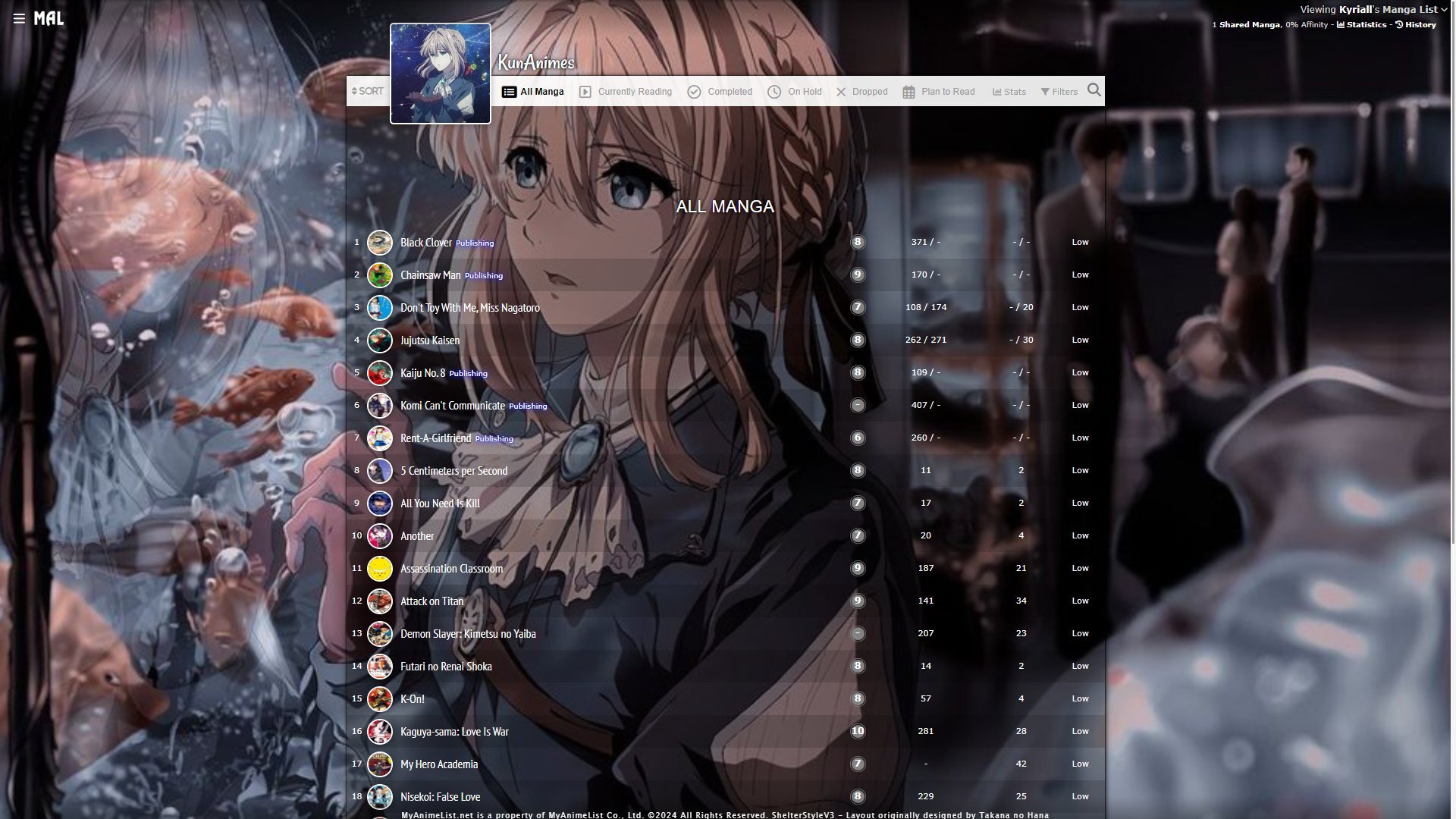
Task: Open Demon Slayer: Kimetsu no Yaiba
Action: click(469, 634)
